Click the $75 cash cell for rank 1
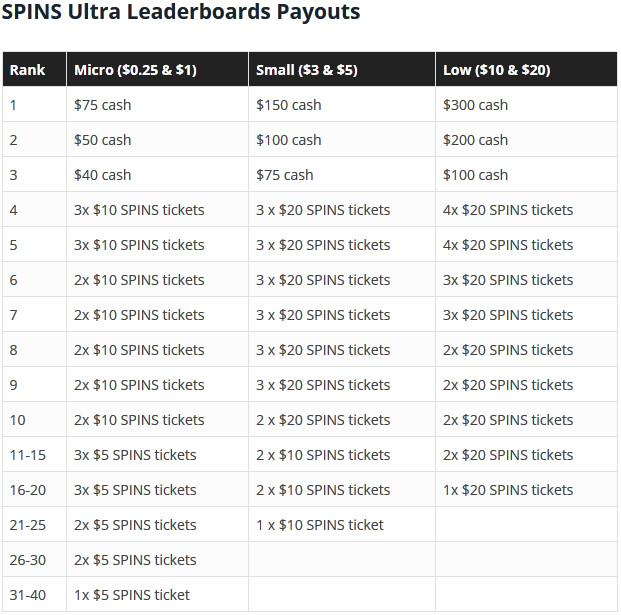 [x=157, y=105]
